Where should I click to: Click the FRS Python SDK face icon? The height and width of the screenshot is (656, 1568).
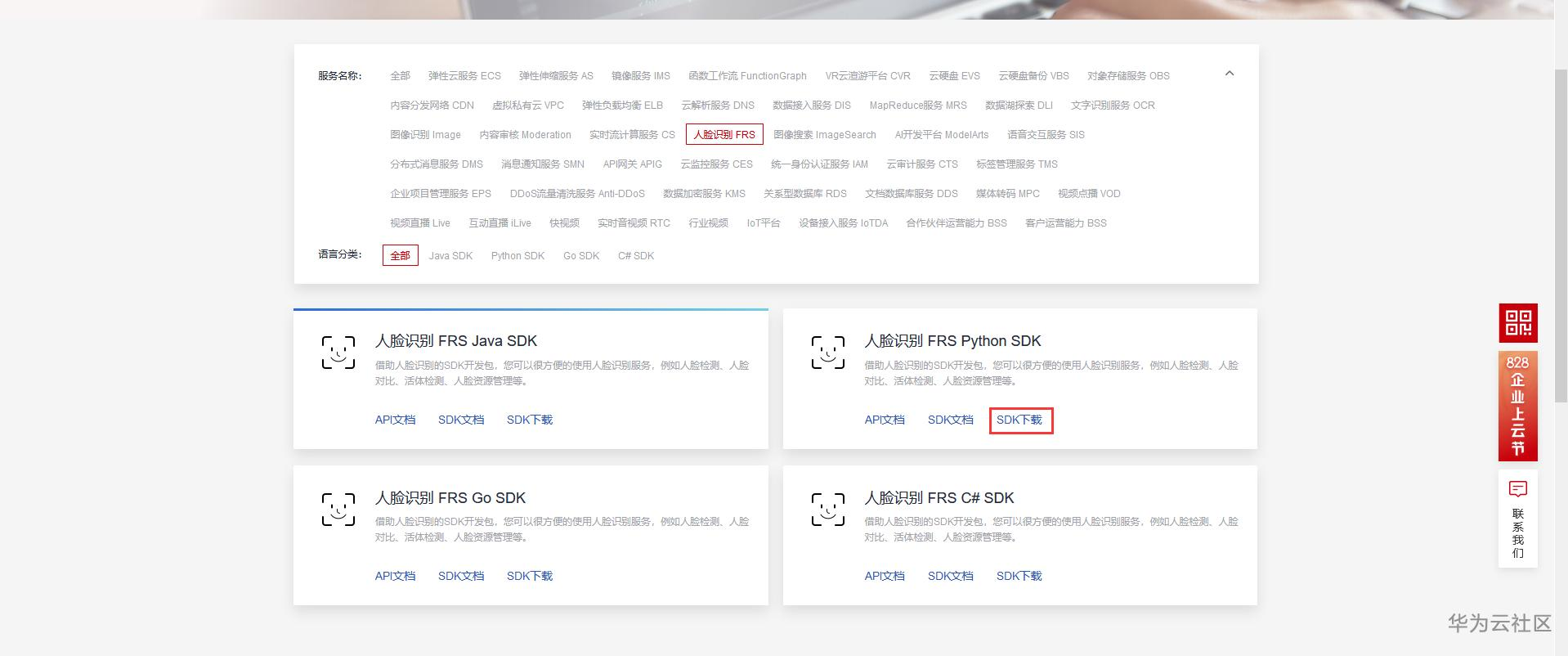click(828, 352)
